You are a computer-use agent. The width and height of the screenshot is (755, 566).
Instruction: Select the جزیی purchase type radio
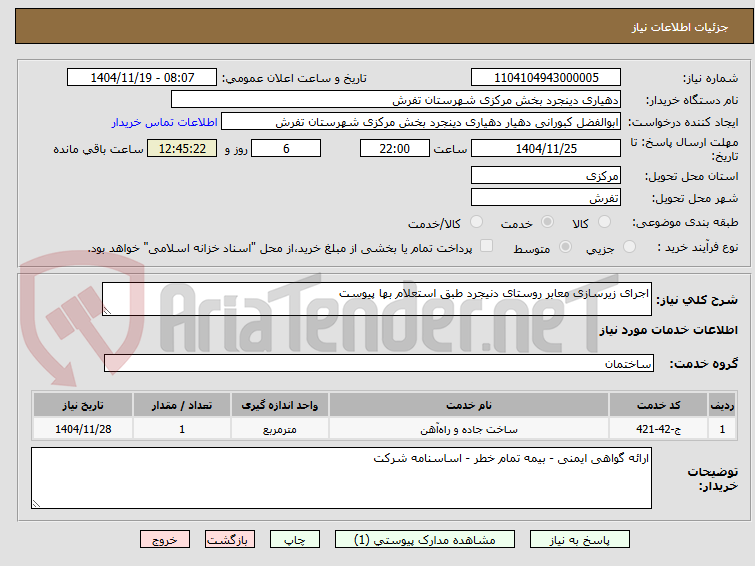tap(629, 247)
